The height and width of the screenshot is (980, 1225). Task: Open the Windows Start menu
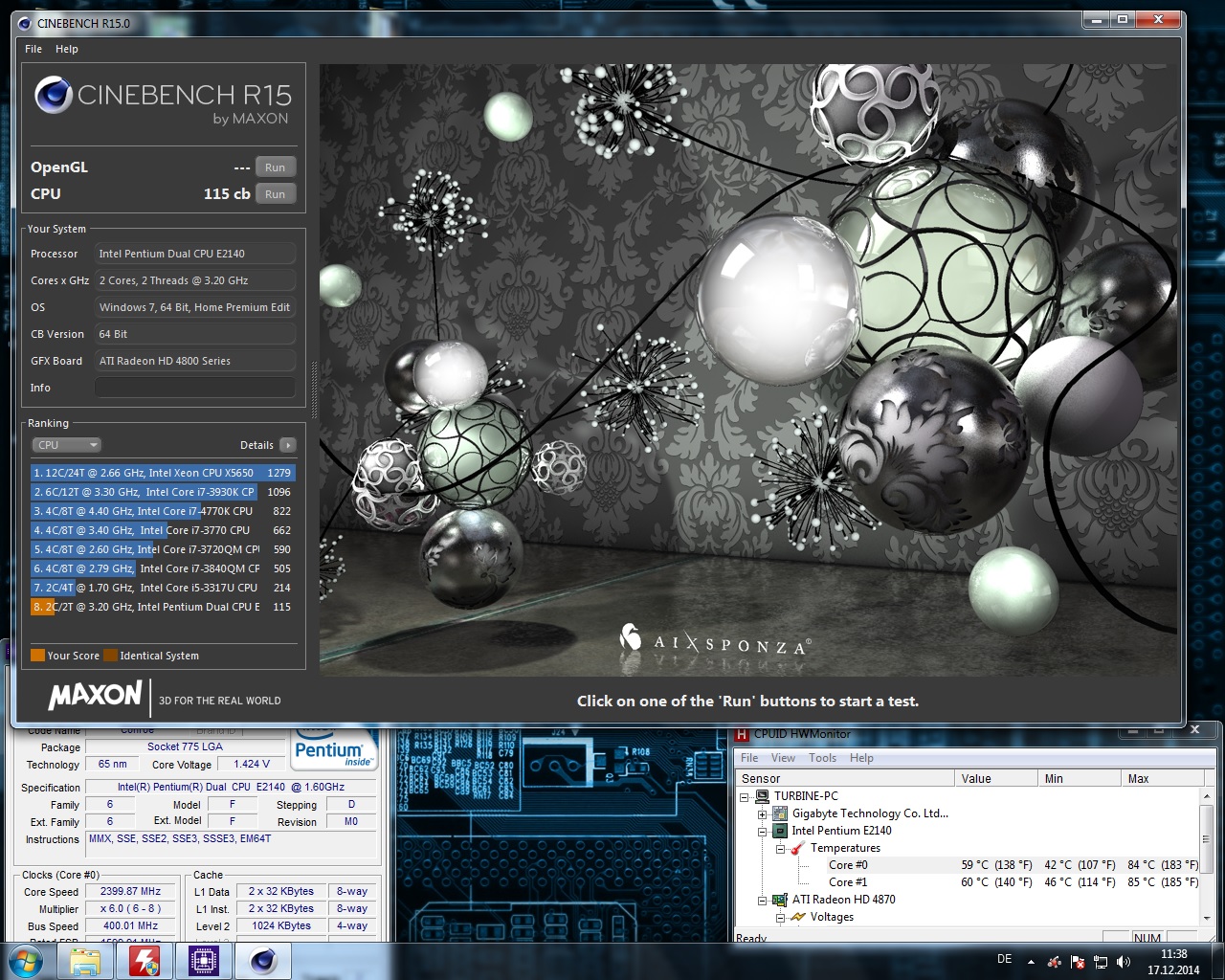26,962
